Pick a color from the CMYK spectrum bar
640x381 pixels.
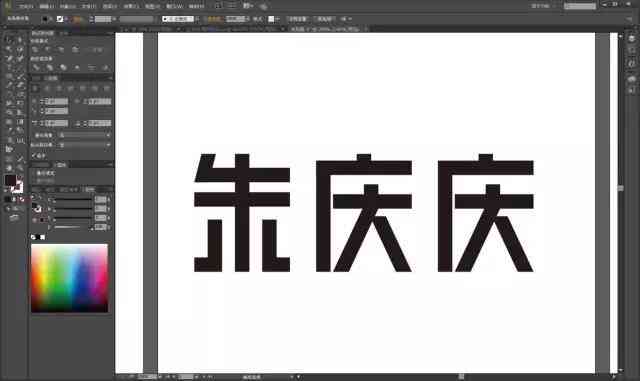(x=69, y=278)
